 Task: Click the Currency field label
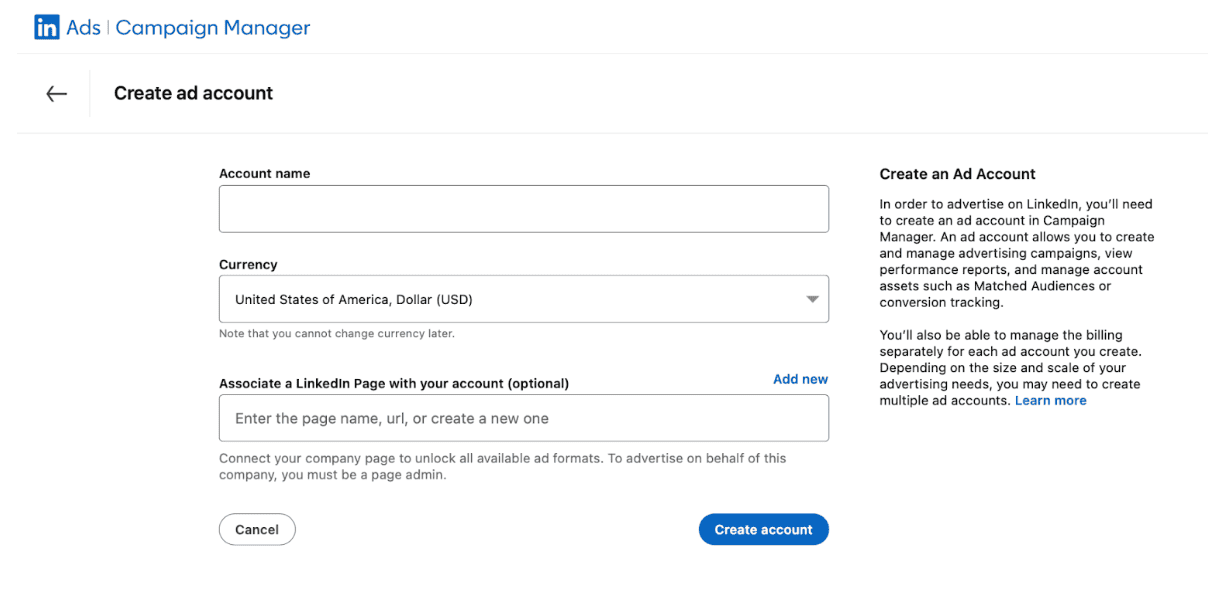point(248,264)
